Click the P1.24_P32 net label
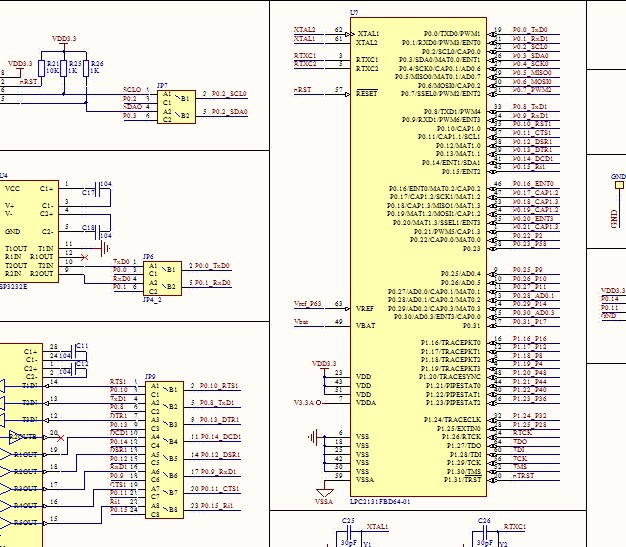The width and height of the screenshot is (626, 547). 529,415
